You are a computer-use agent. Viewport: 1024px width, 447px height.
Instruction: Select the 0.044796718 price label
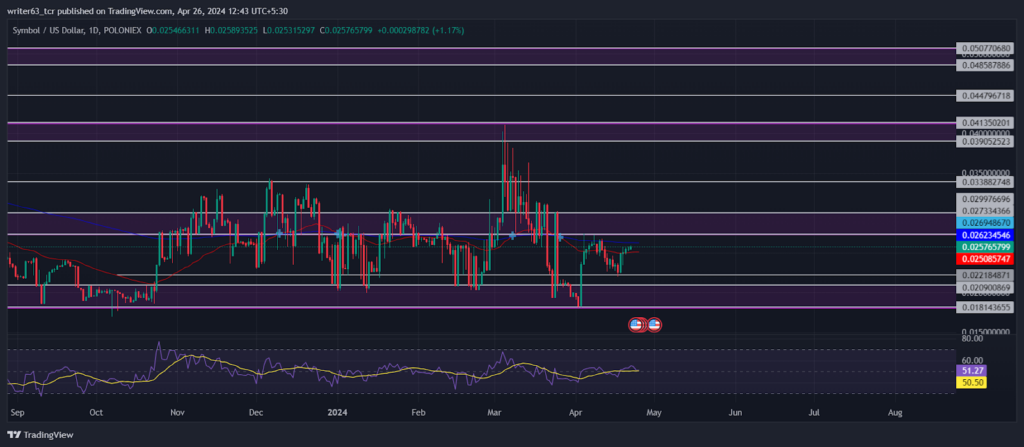[x=987, y=95]
